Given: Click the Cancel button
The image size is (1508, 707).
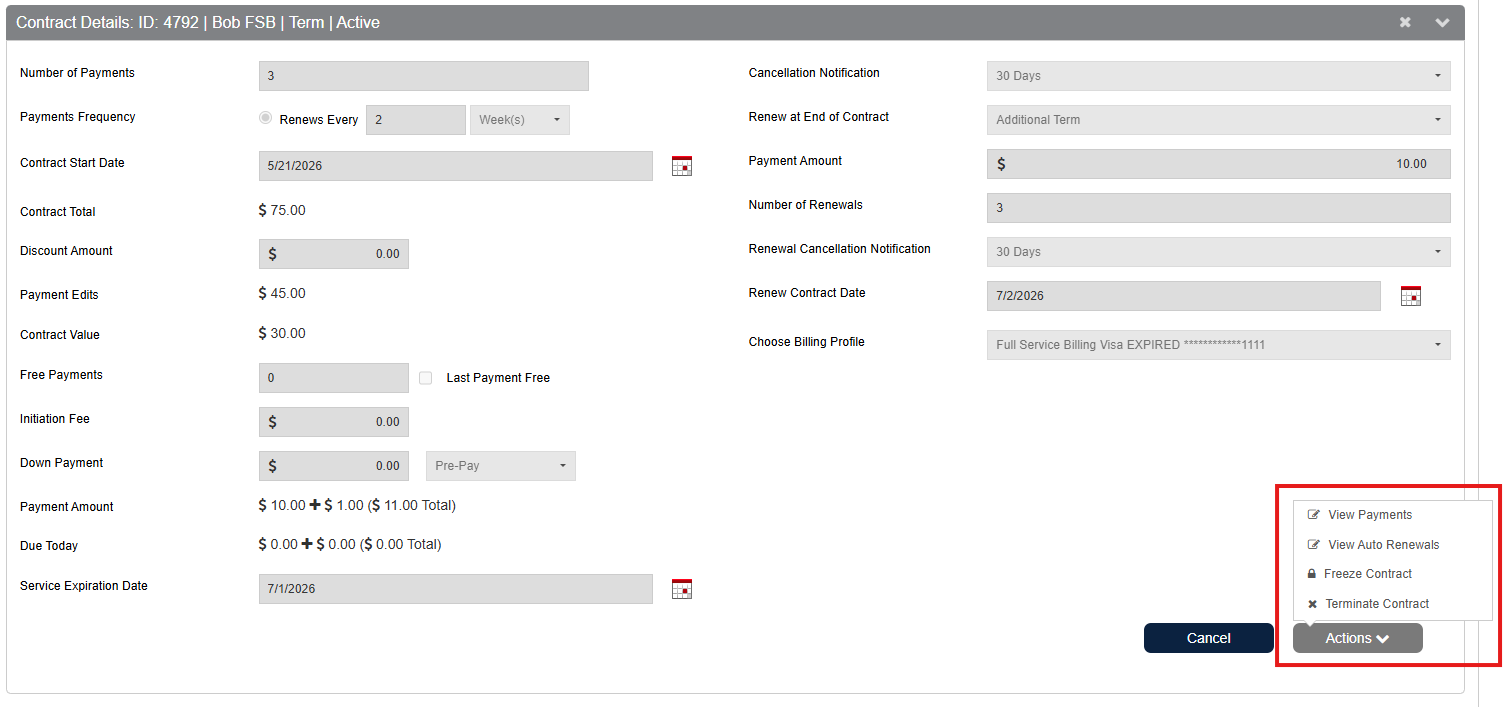Looking at the screenshot, I should [1208, 638].
